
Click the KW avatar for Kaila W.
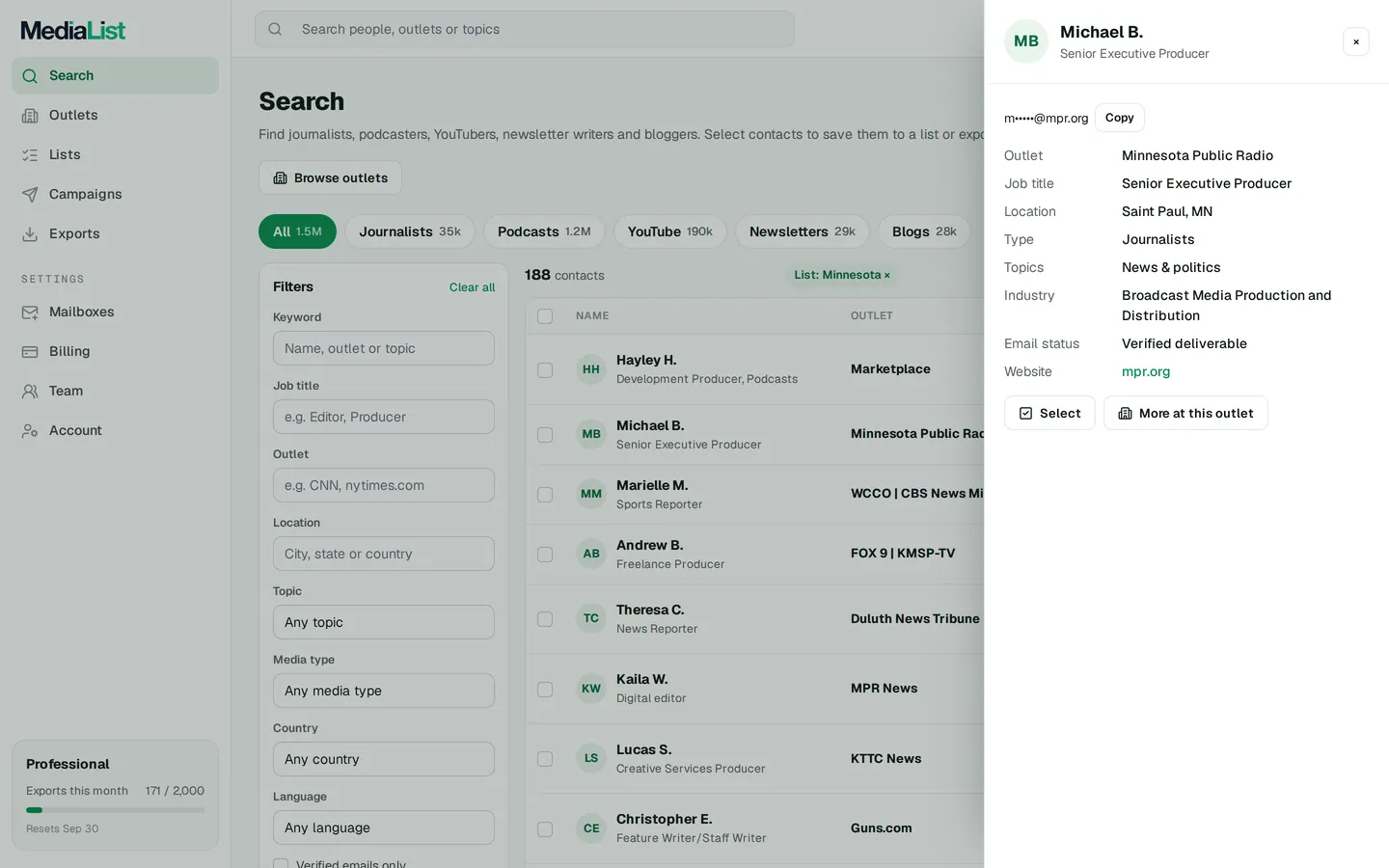591,689
